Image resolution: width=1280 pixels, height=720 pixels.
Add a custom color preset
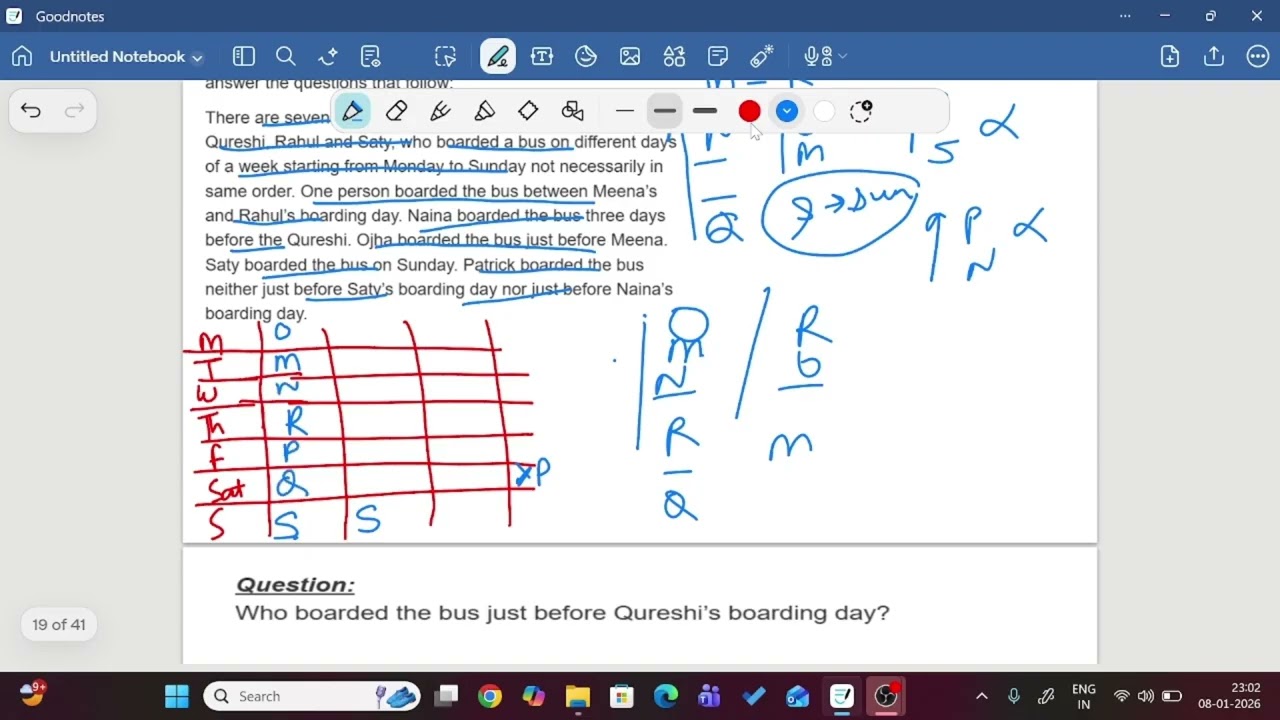tap(861, 111)
